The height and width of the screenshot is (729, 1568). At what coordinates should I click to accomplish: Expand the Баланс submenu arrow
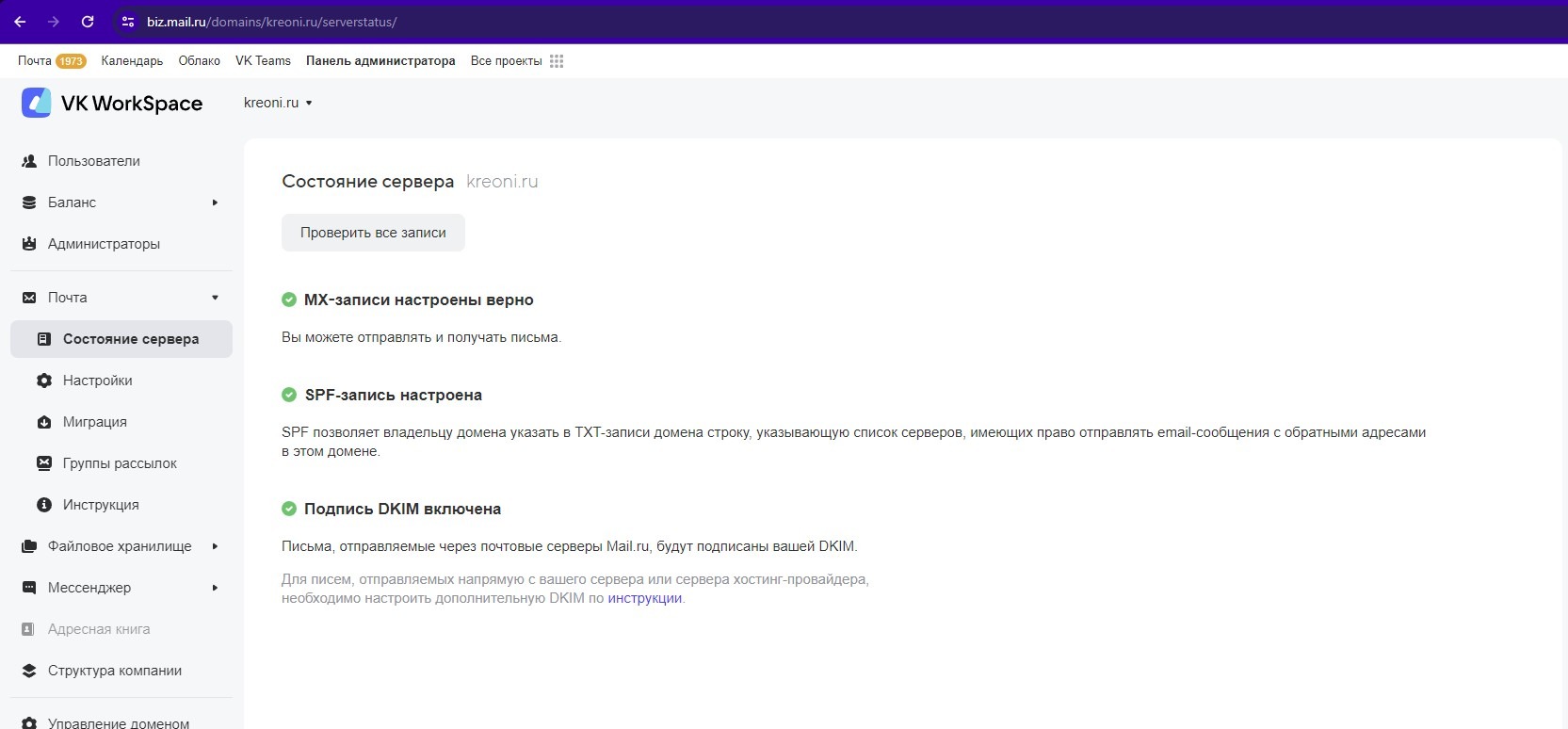click(x=215, y=202)
